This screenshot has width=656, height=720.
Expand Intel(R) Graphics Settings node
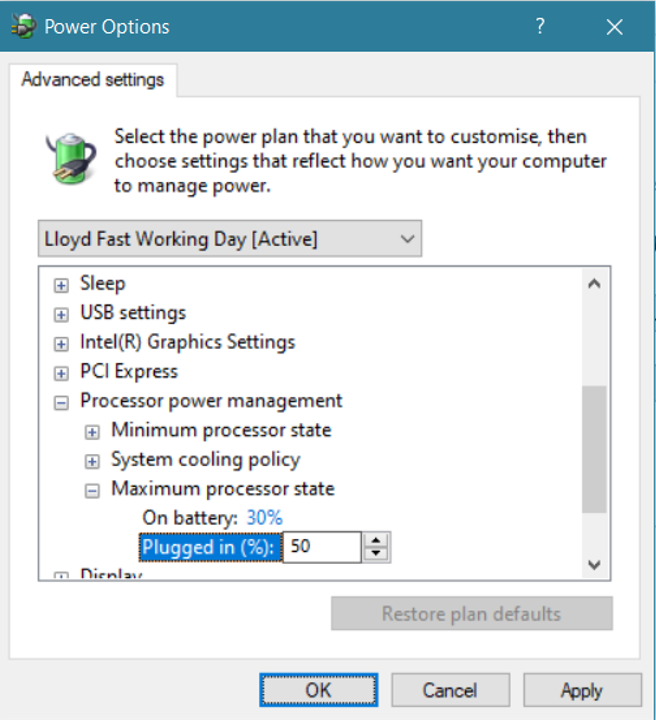pos(62,343)
